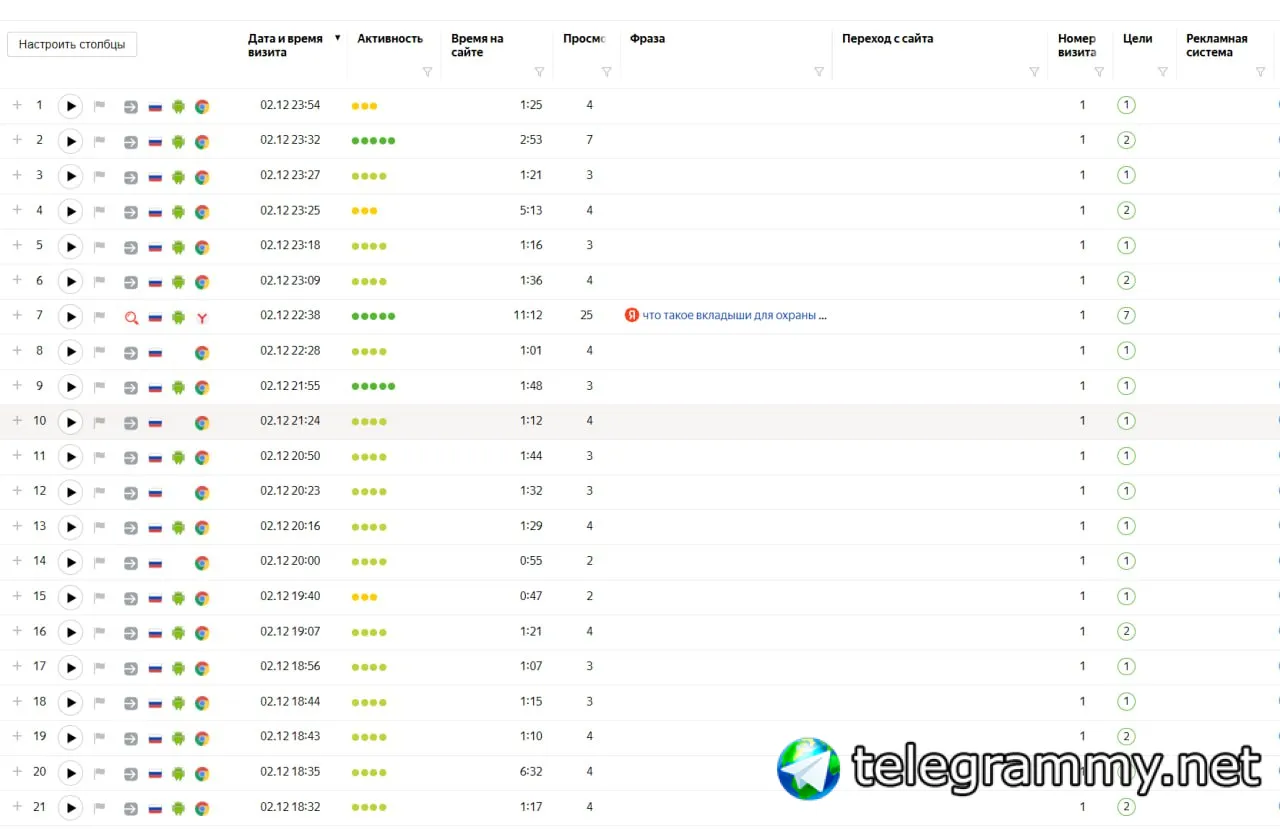The height and width of the screenshot is (829, 1280).
Task: Expand details of visit 21
Action: tap(17, 806)
